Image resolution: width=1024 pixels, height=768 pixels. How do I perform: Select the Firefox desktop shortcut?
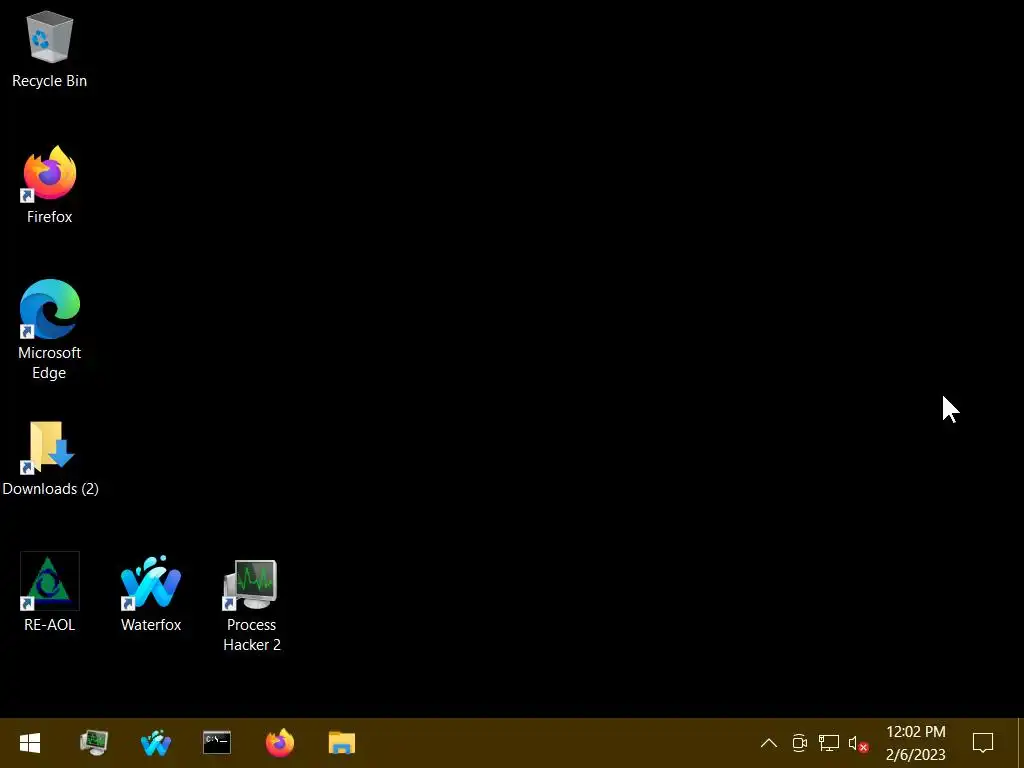click(50, 174)
